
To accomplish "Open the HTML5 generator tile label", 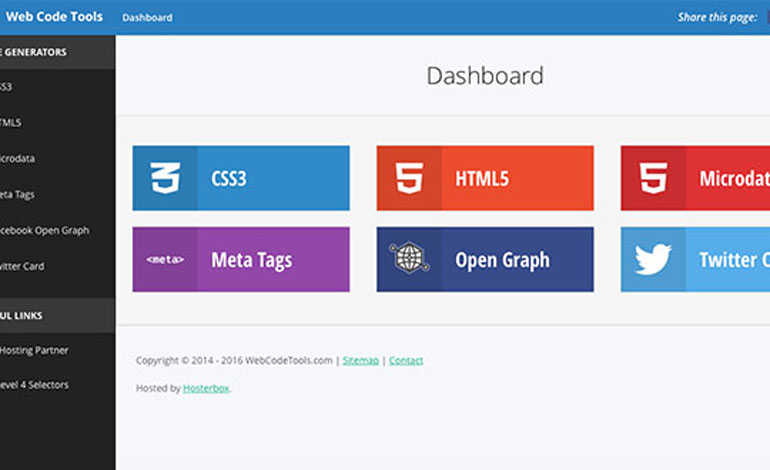I will point(482,178).
